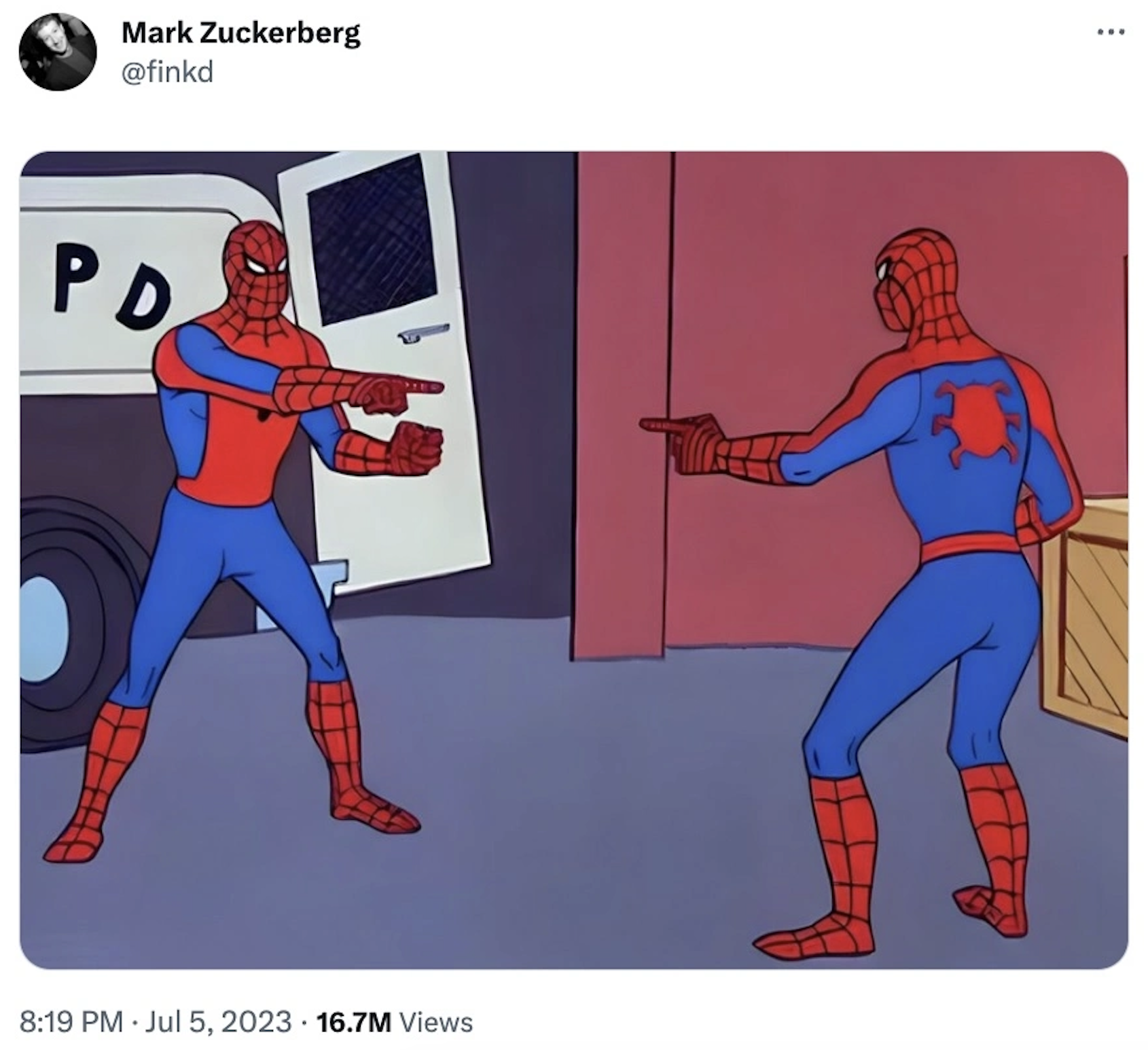Image resolution: width=1148 pixels, height=1050 pixels.
Task: View the 16.7M Views count
Action: tap(394, 1021)
